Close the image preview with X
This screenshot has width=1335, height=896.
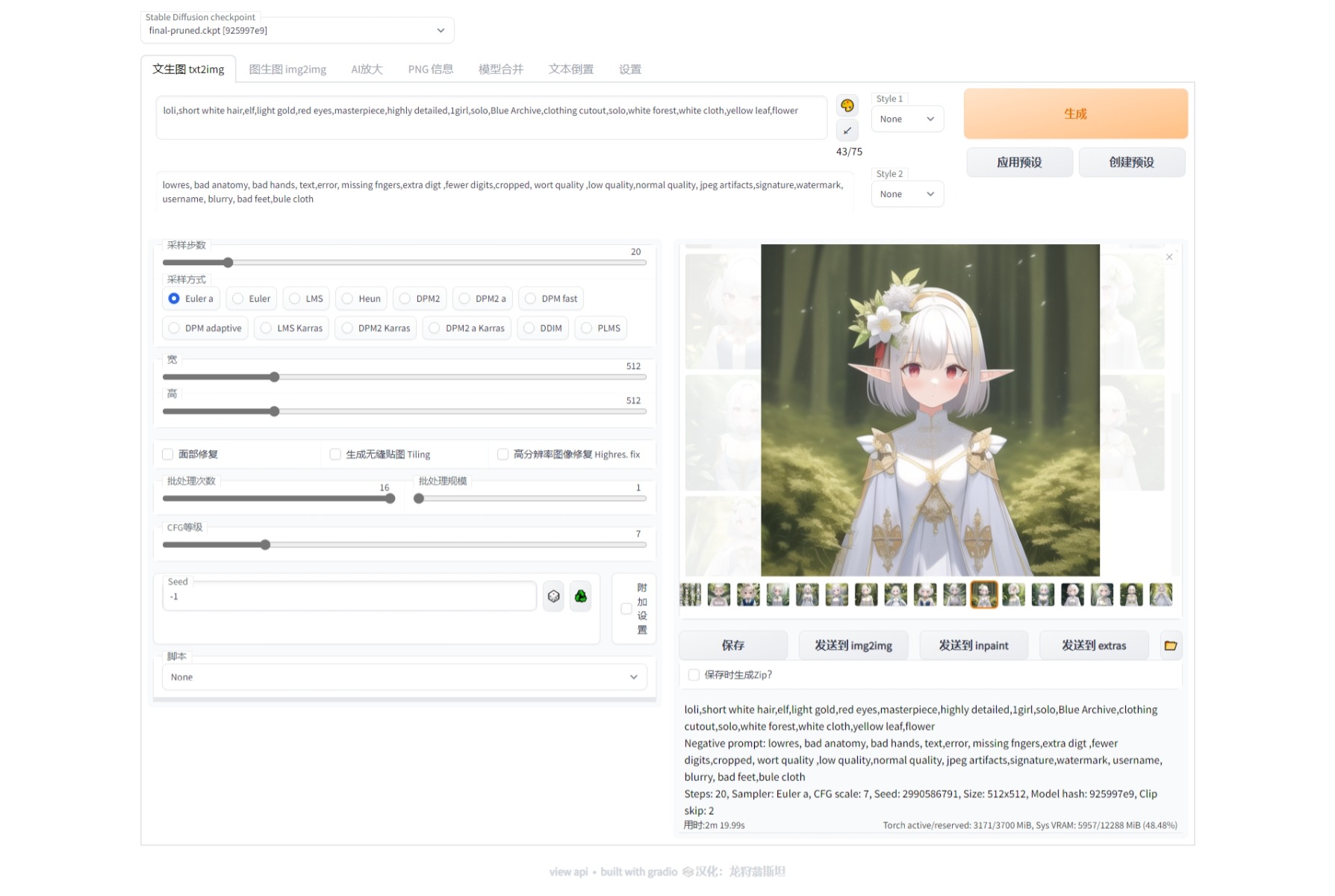coord(1169,257)
